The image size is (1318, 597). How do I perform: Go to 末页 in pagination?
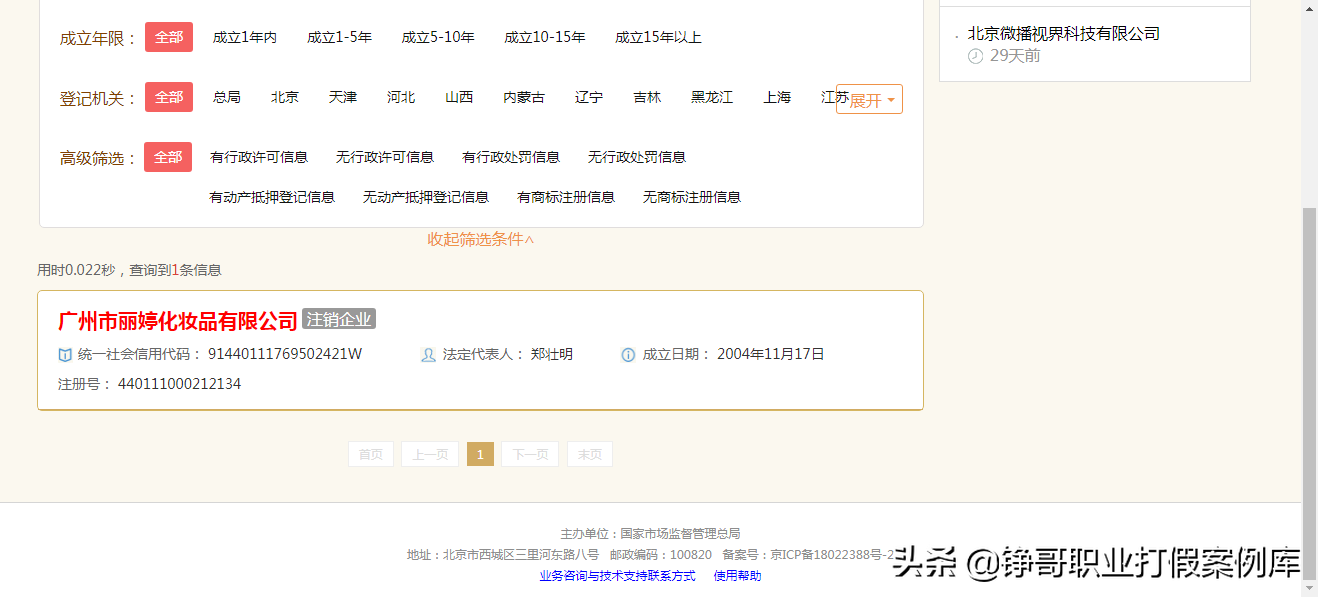[590, 454]
